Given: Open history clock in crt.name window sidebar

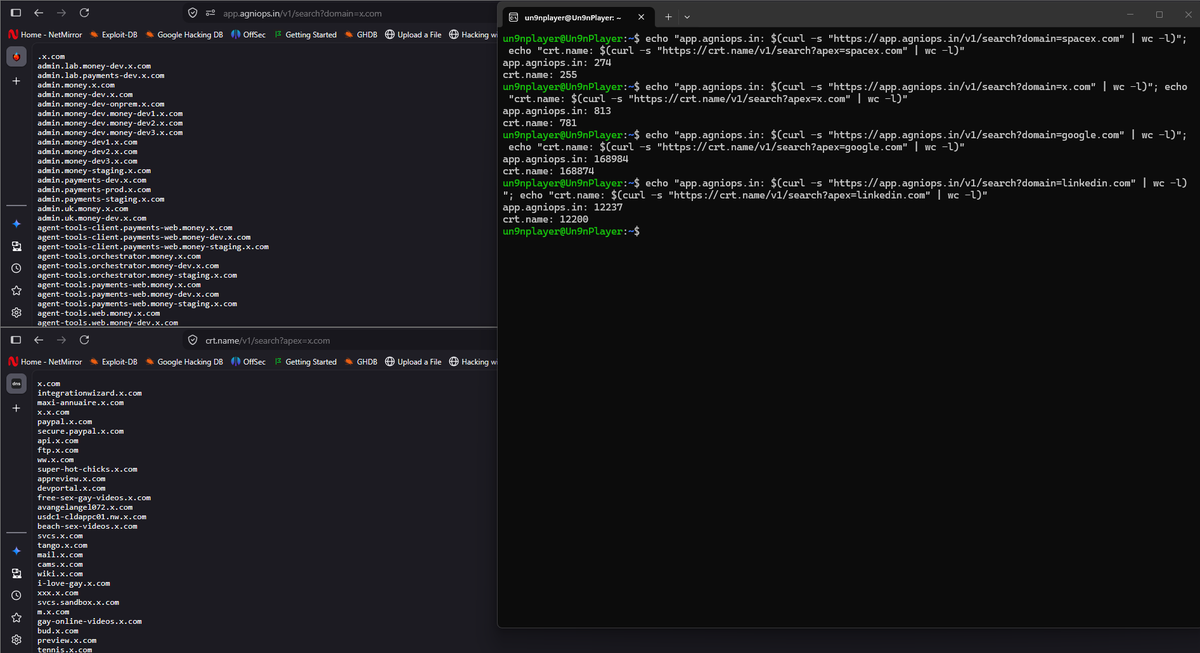Looking at the screenshot, I should 16,595.
